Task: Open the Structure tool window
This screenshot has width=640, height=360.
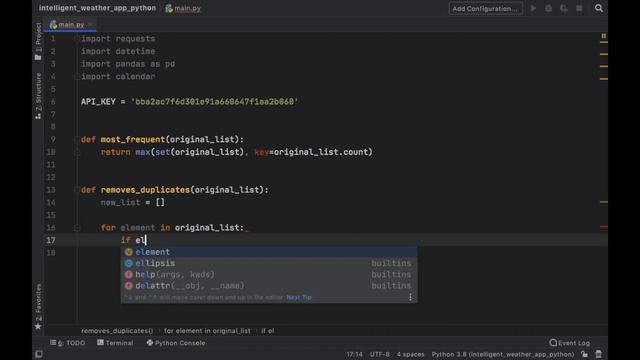Action: pos(38,96)
